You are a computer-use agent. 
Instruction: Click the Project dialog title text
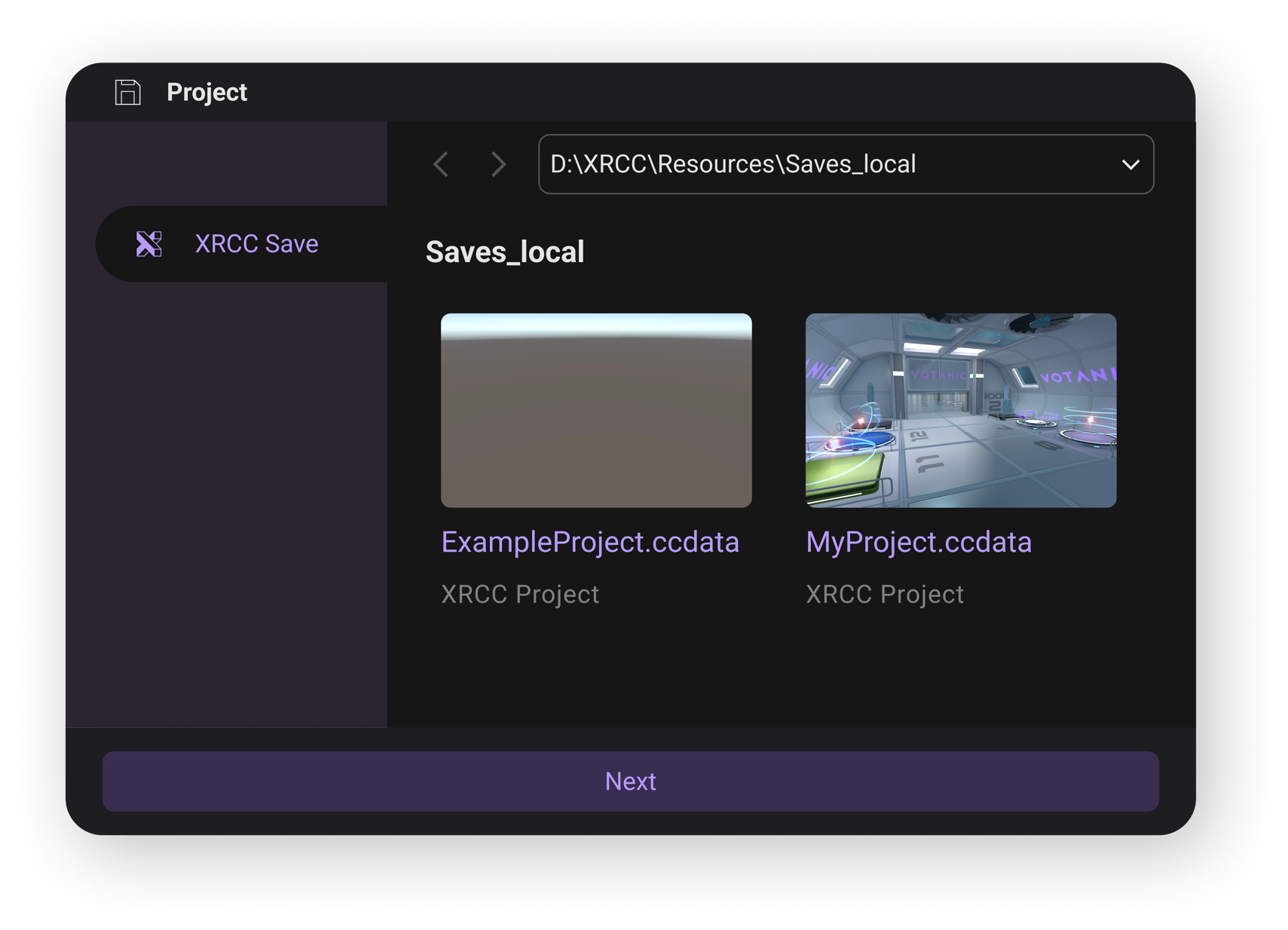tap(207, 92)
